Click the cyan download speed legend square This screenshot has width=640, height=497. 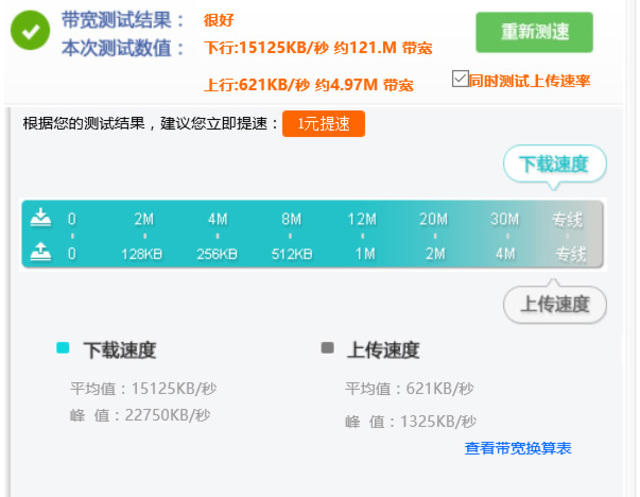point(62,348)
